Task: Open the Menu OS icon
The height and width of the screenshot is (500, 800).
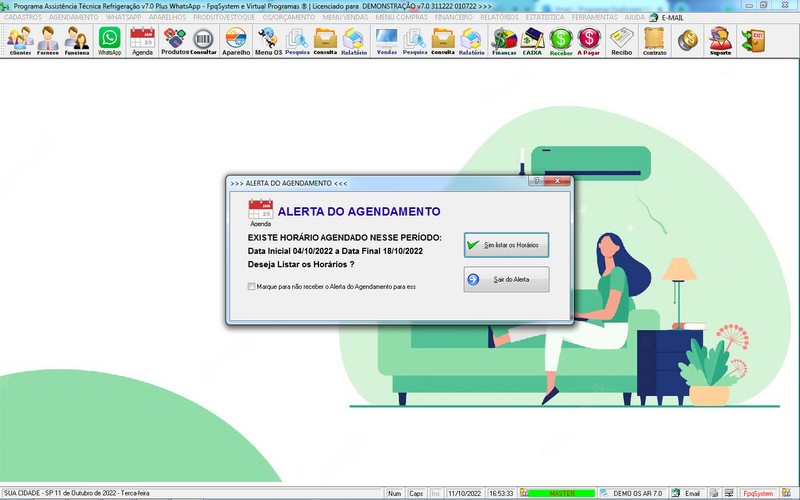Action: (x=267, y=40)
